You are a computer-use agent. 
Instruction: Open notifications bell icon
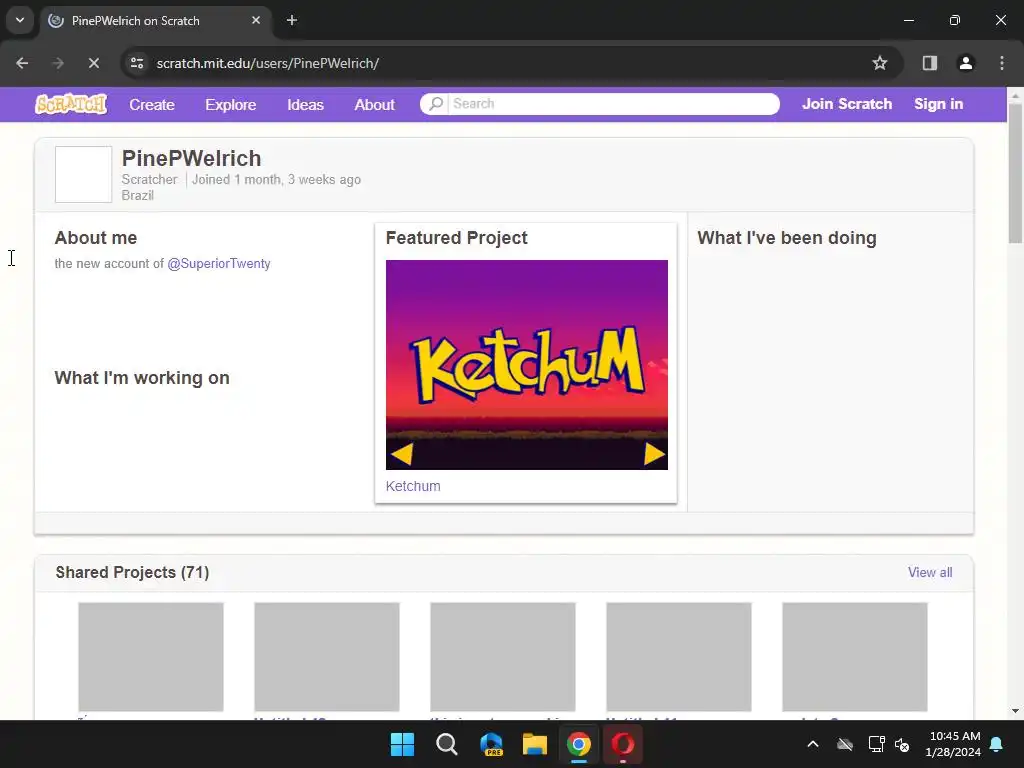997,744
